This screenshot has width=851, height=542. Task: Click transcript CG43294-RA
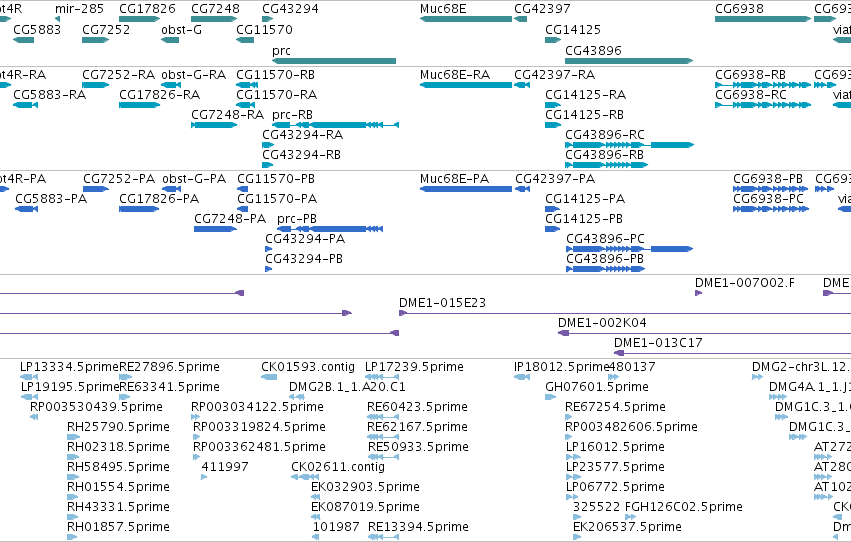click(268, 145)
